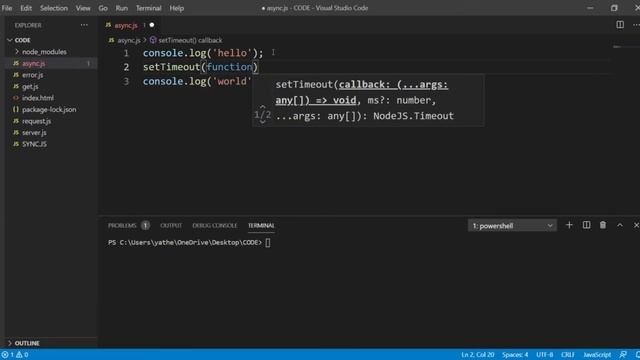Click errors and warnings status indicator

(x=15, y=355)
